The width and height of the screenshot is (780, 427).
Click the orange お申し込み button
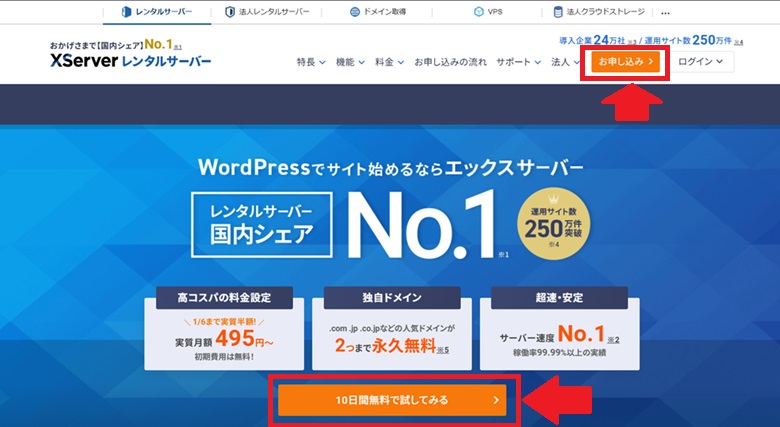625,62
